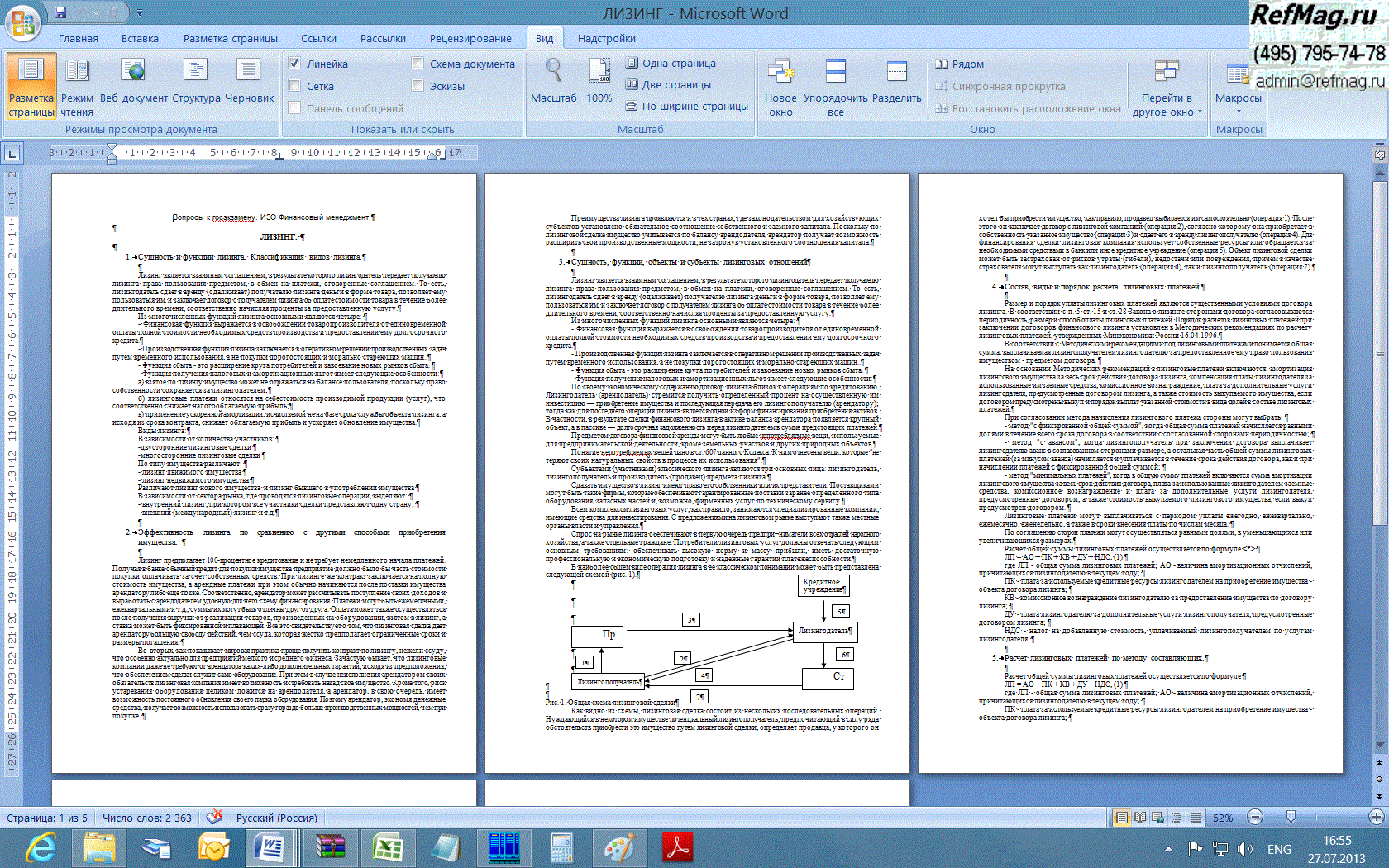This screenshot has width=1389, height=868.
Task: Switch to Режим чтения view
Action: (x=77, y=87)
